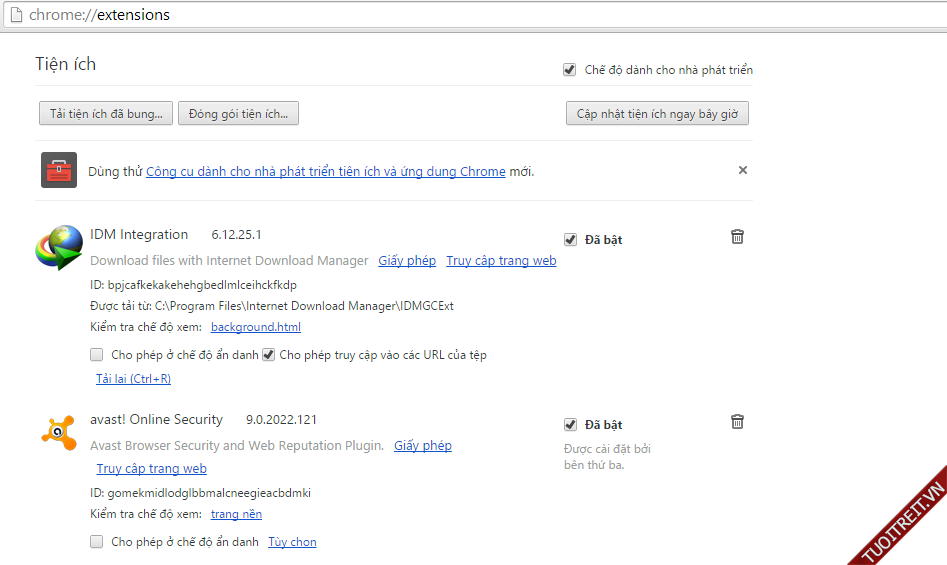The height and width of the screenshot is (565, 947).
Task: Dismiss the developer tools banner
Action: 743,170
